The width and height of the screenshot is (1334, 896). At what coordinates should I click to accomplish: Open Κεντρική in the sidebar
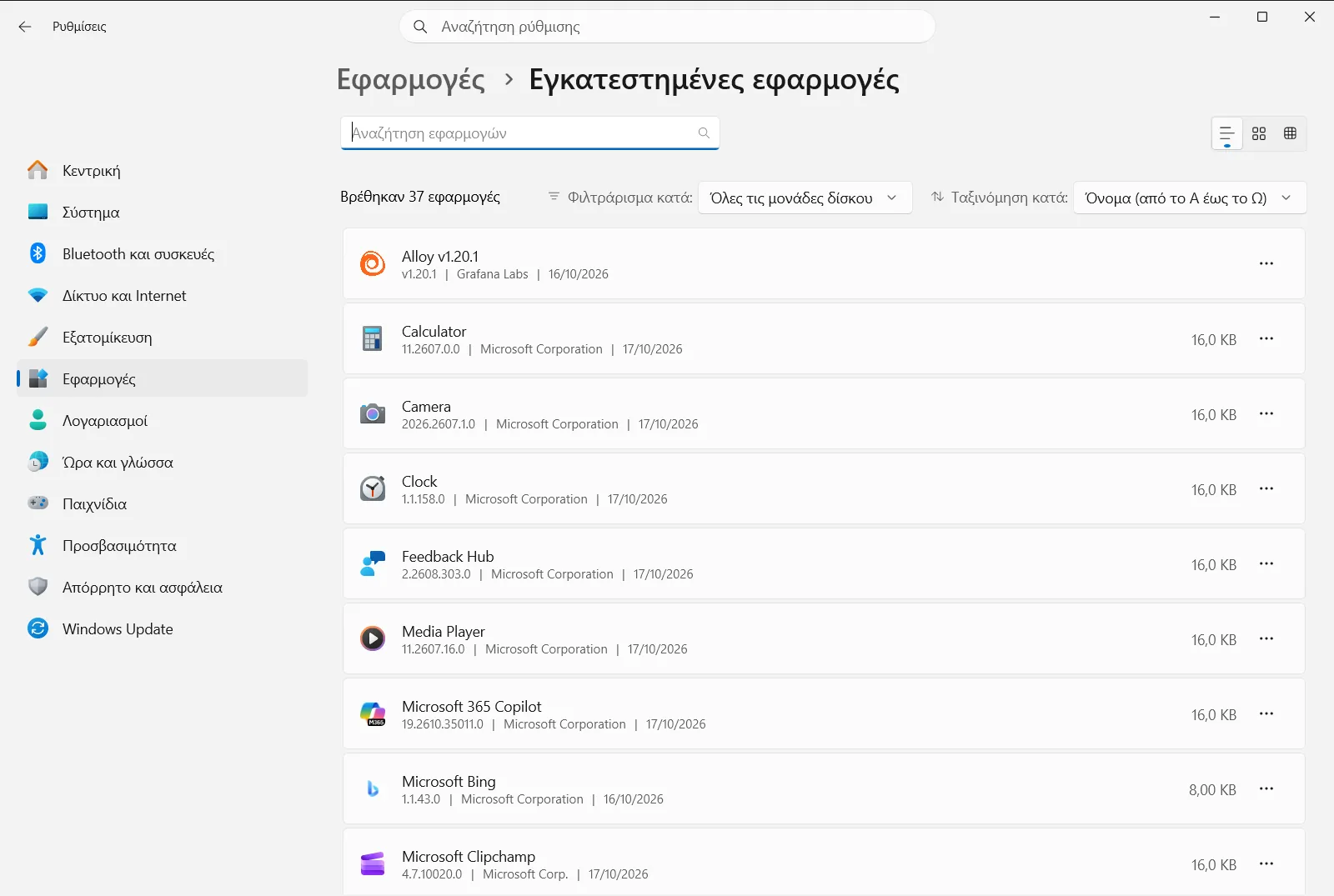point(163,170)
